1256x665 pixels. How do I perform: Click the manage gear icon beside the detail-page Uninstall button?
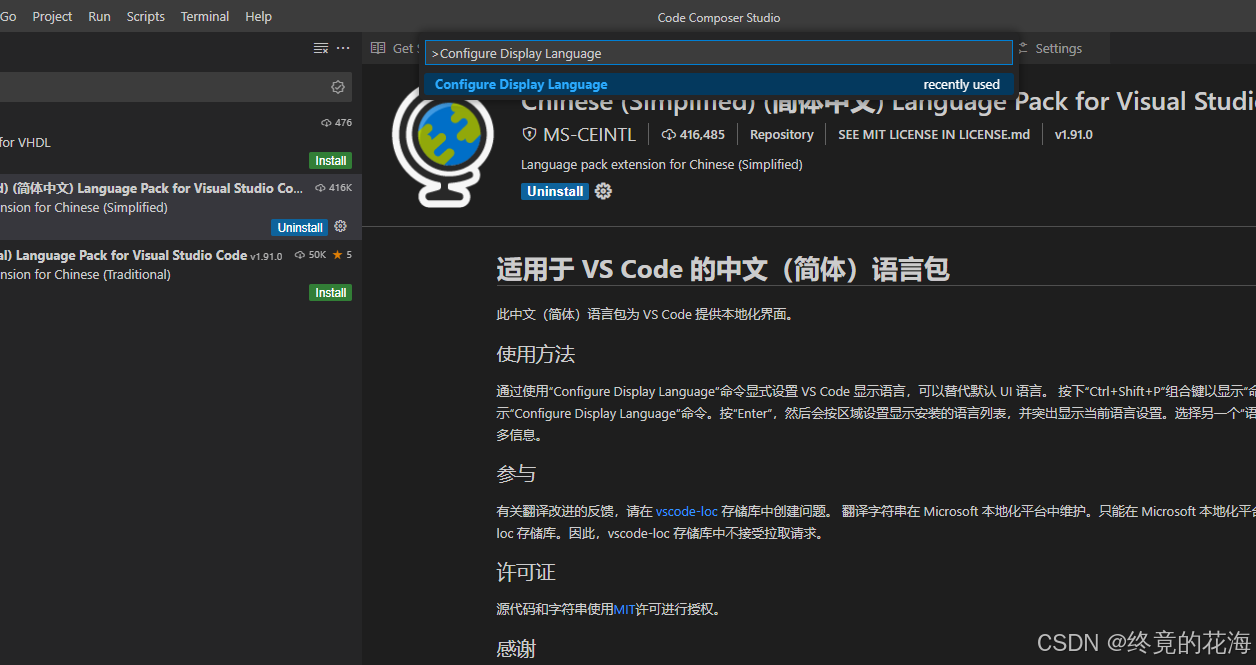point(603,191)
